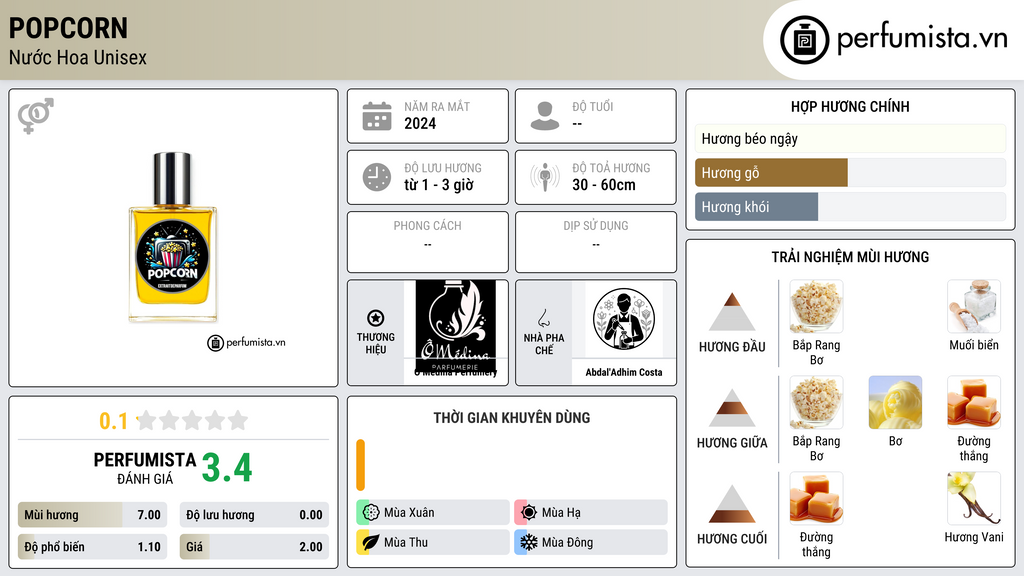
Task: Select the Đường thắng base note image
Action: tap(816, 498)
